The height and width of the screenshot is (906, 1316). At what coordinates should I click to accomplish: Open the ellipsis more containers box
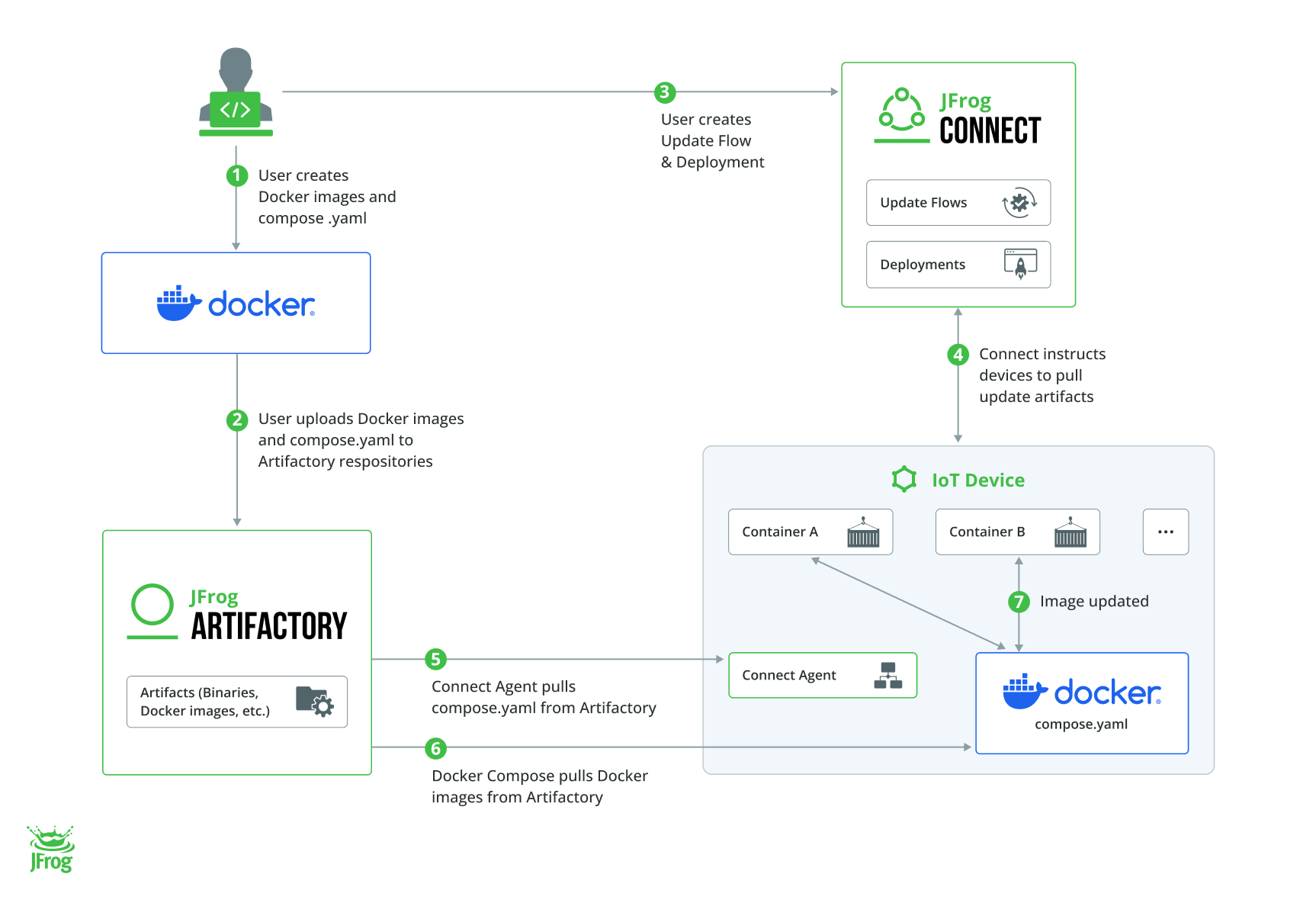click(1165, 532)
